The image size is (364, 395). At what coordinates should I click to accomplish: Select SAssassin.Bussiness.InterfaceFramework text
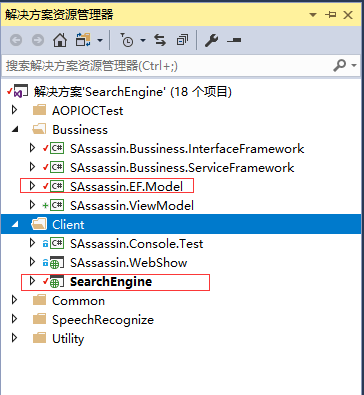pos(187,149)
